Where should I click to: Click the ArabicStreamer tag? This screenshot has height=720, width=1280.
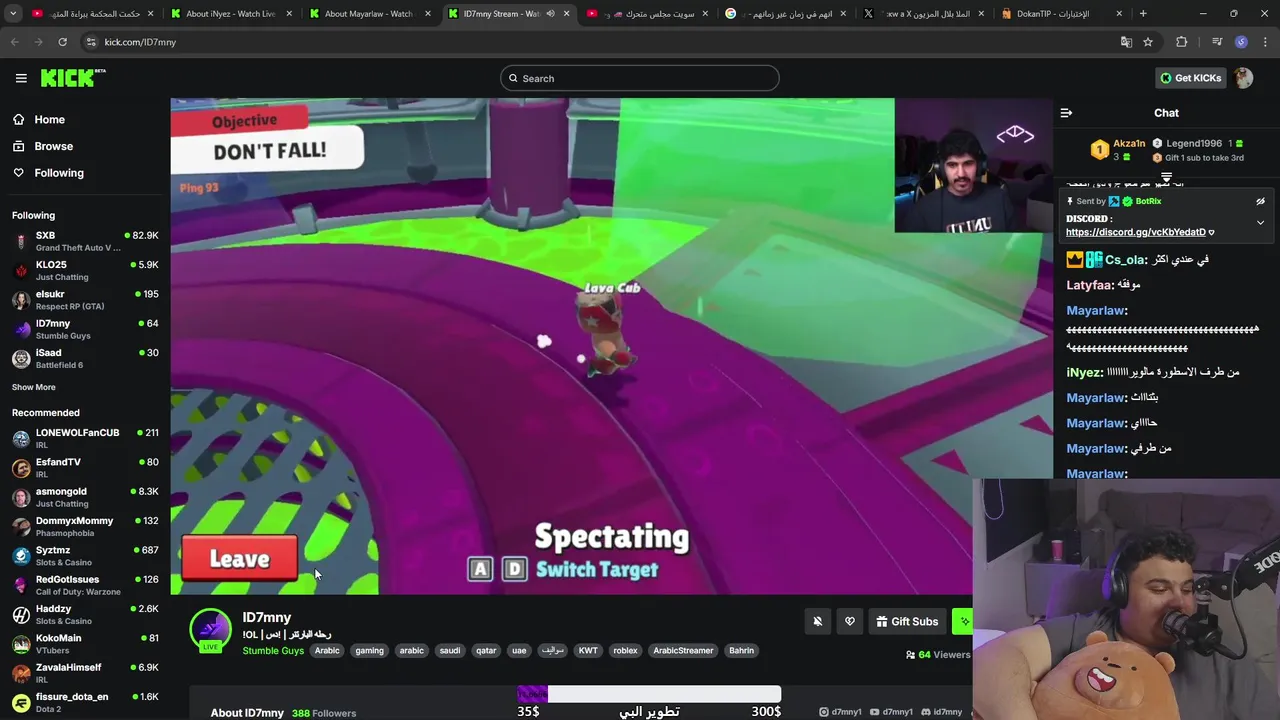coord(684,651)
